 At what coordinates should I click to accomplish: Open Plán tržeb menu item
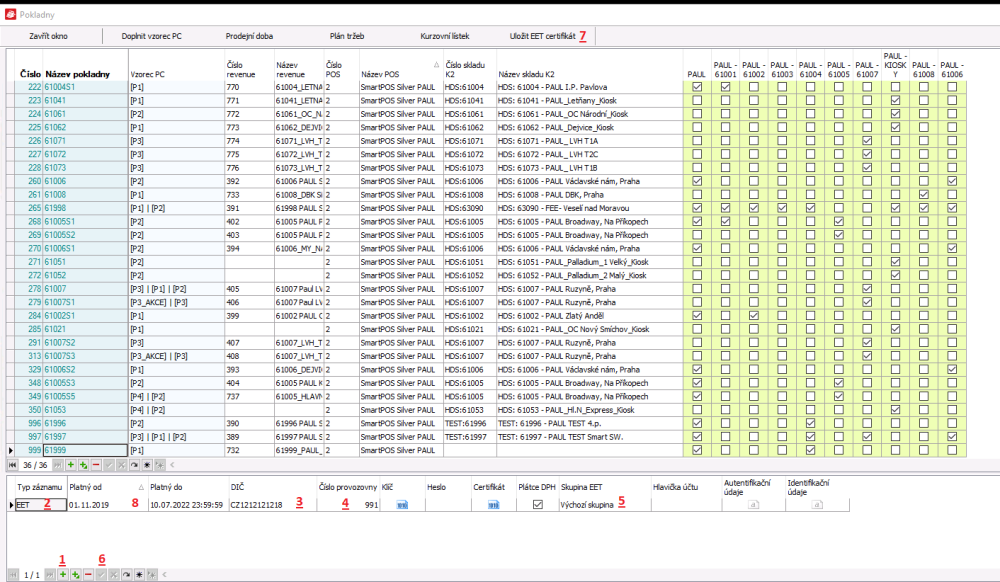click(x=347, y=36)
